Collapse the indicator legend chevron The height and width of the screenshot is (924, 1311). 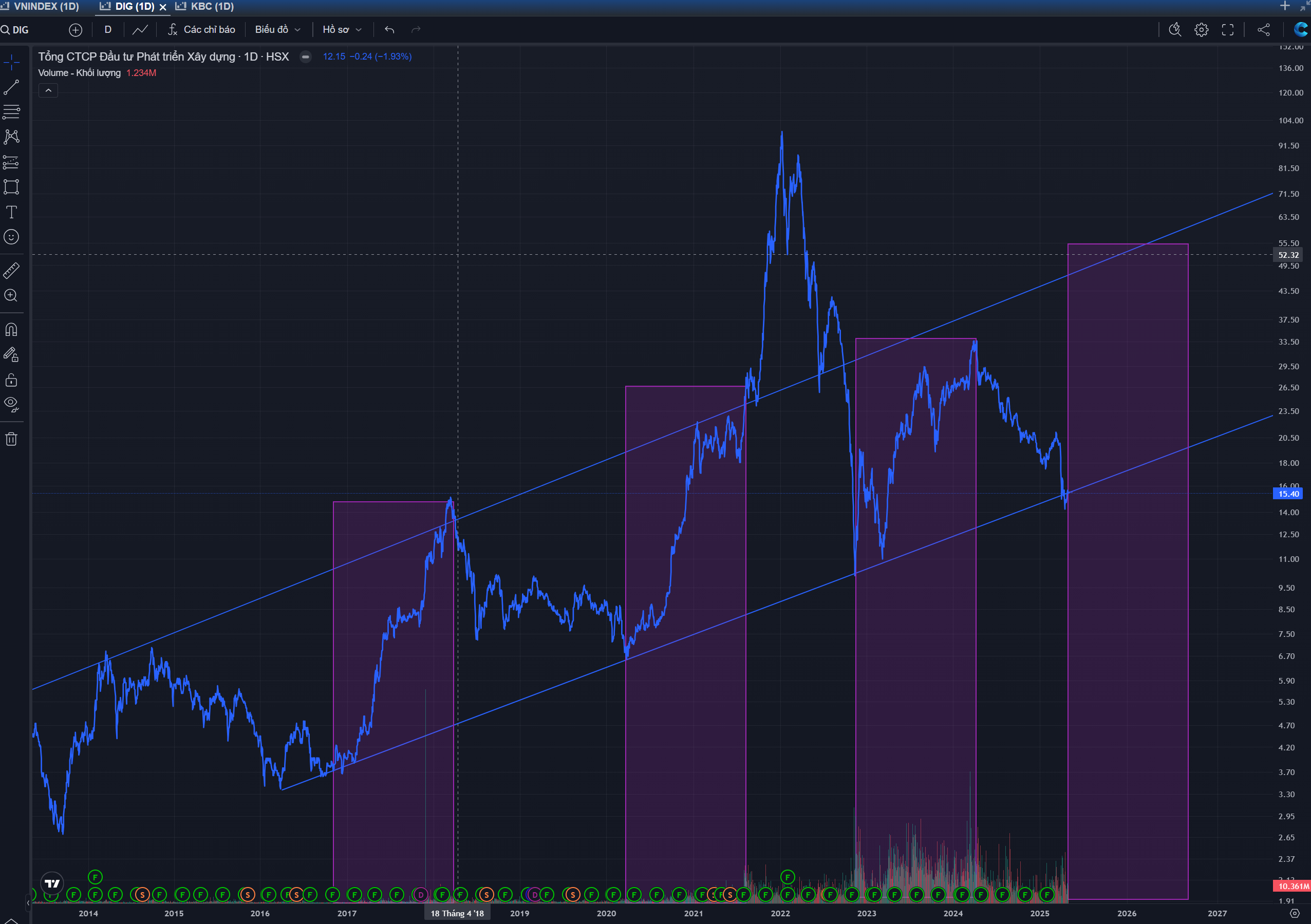48,90
